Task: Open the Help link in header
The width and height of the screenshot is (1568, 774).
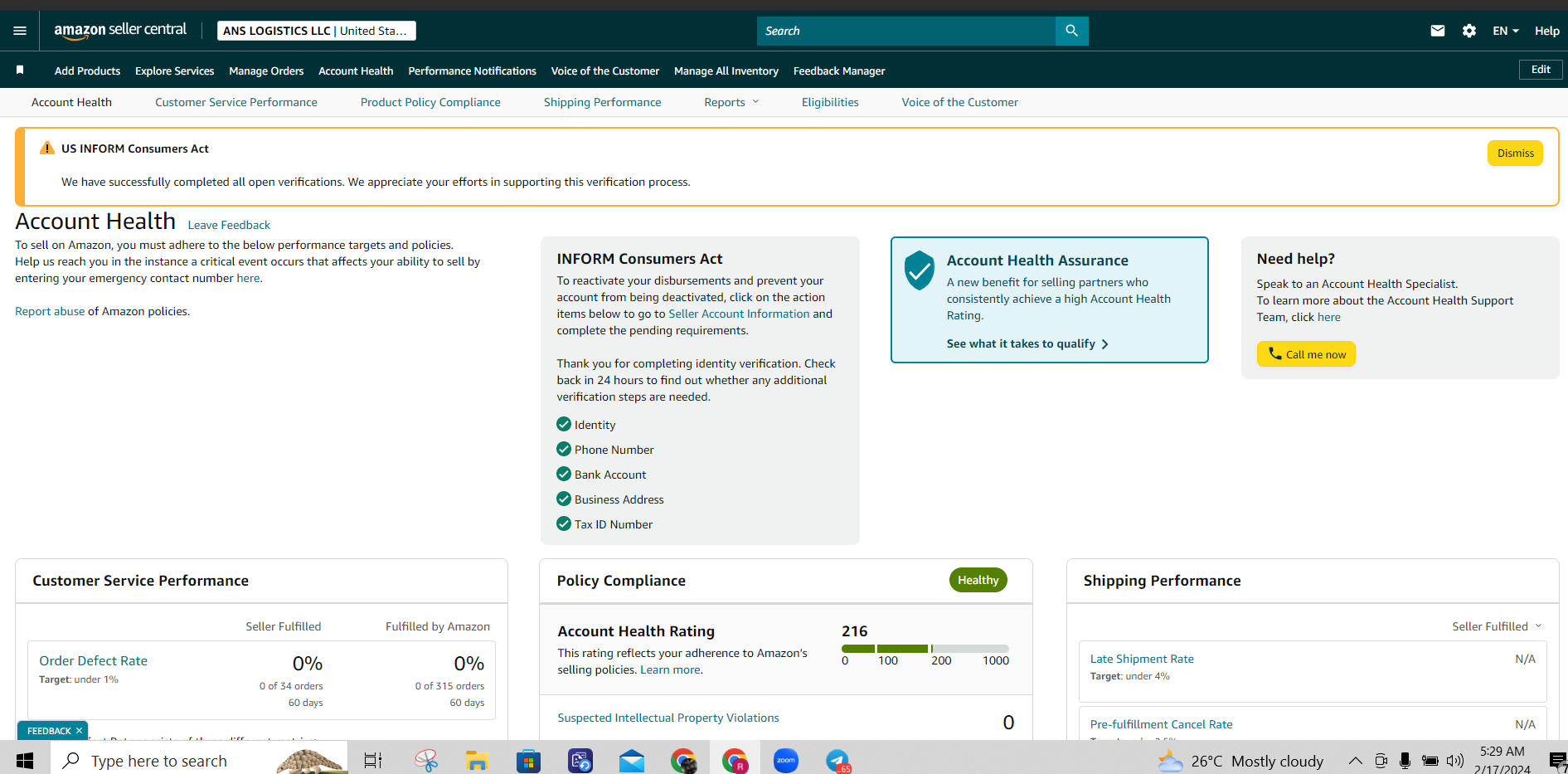Action: [1546, 31]
